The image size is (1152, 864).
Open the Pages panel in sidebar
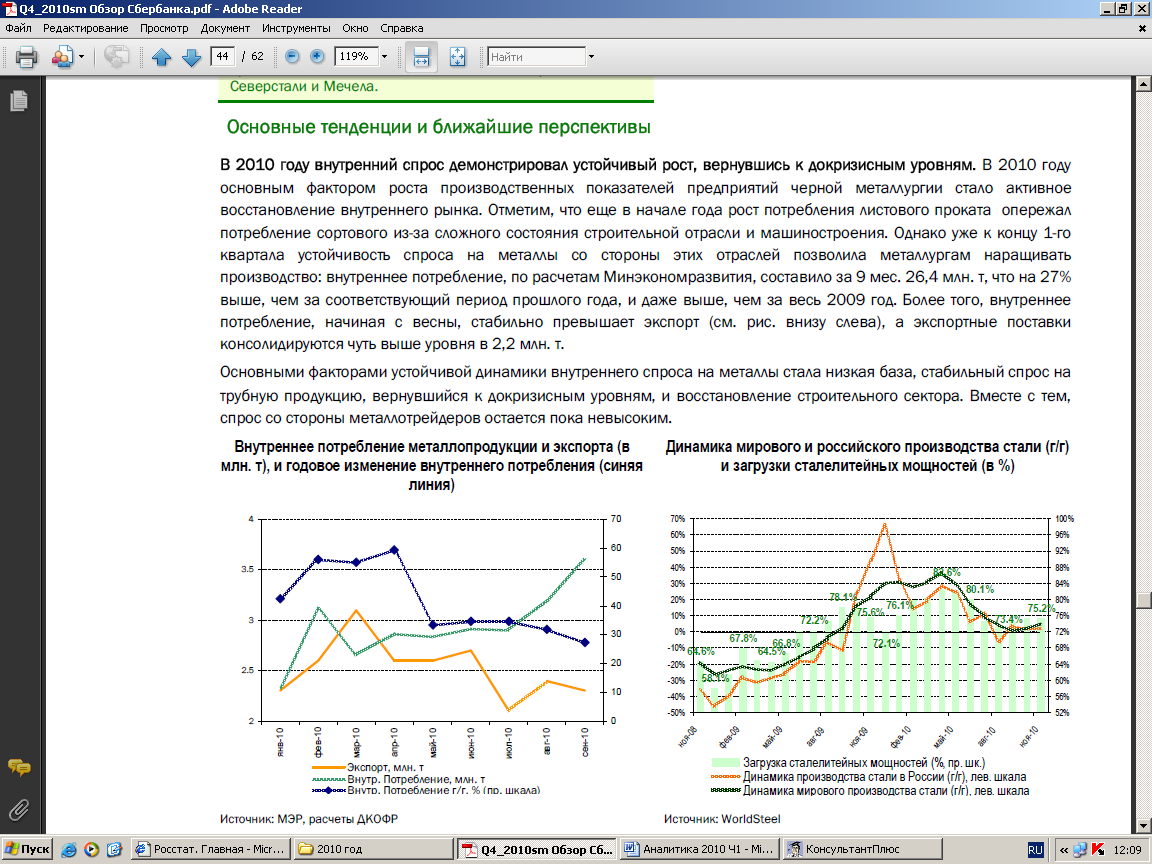point(19,101)
